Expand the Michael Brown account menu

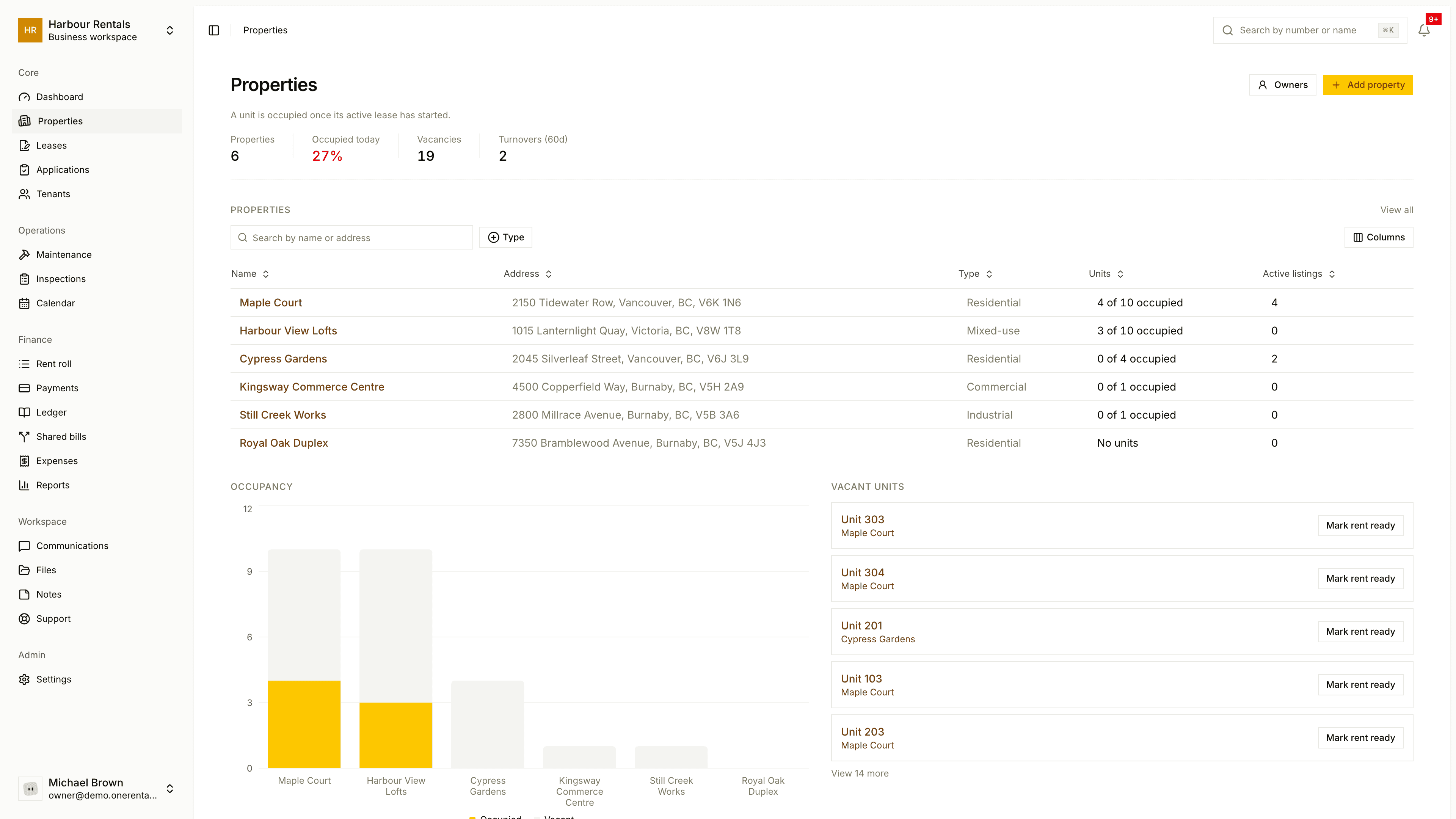pyautogui.click(x=97, y=789)
